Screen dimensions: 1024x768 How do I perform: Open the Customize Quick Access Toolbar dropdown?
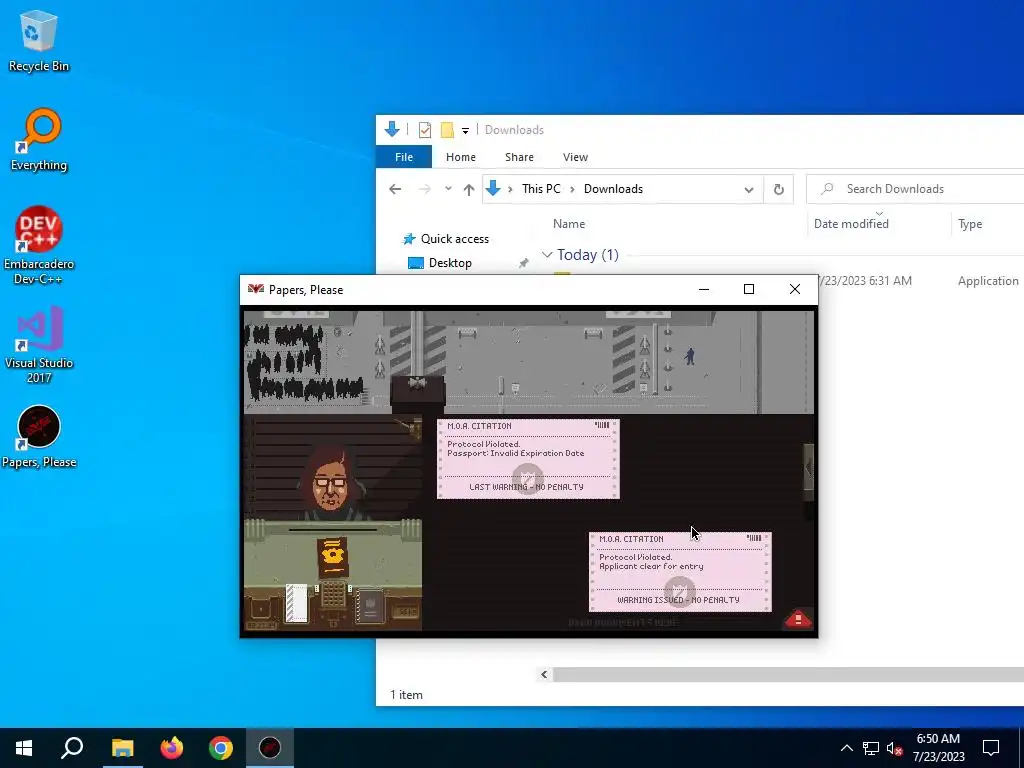coord(465,131)
